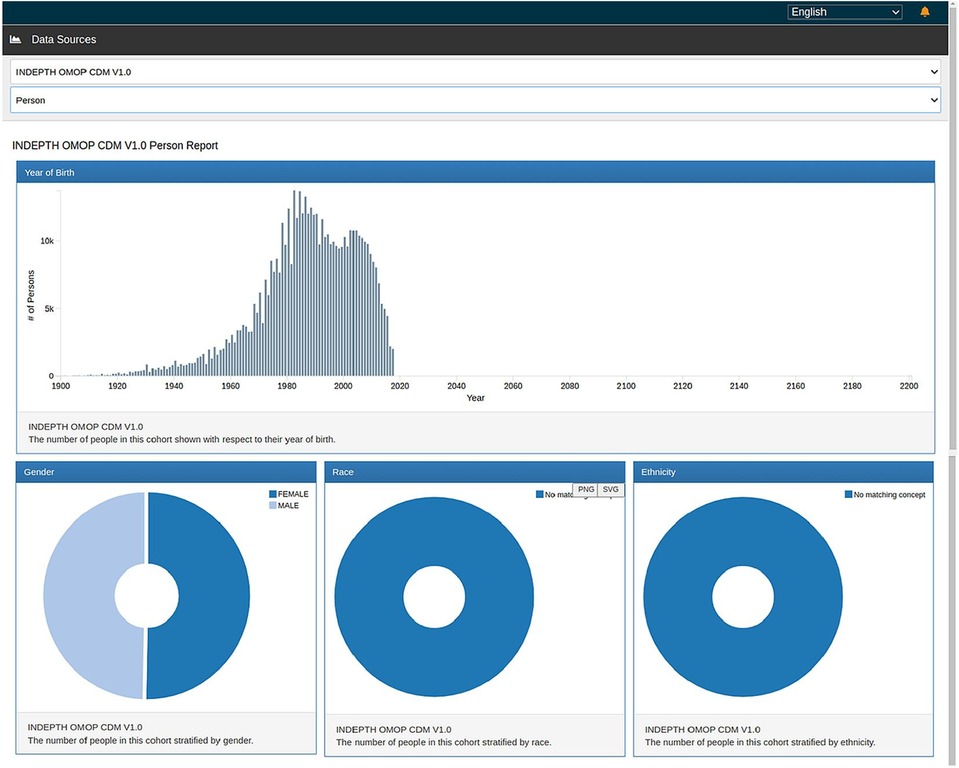Open the English language dropdown

pyautogui.click(x=845, y=12)
